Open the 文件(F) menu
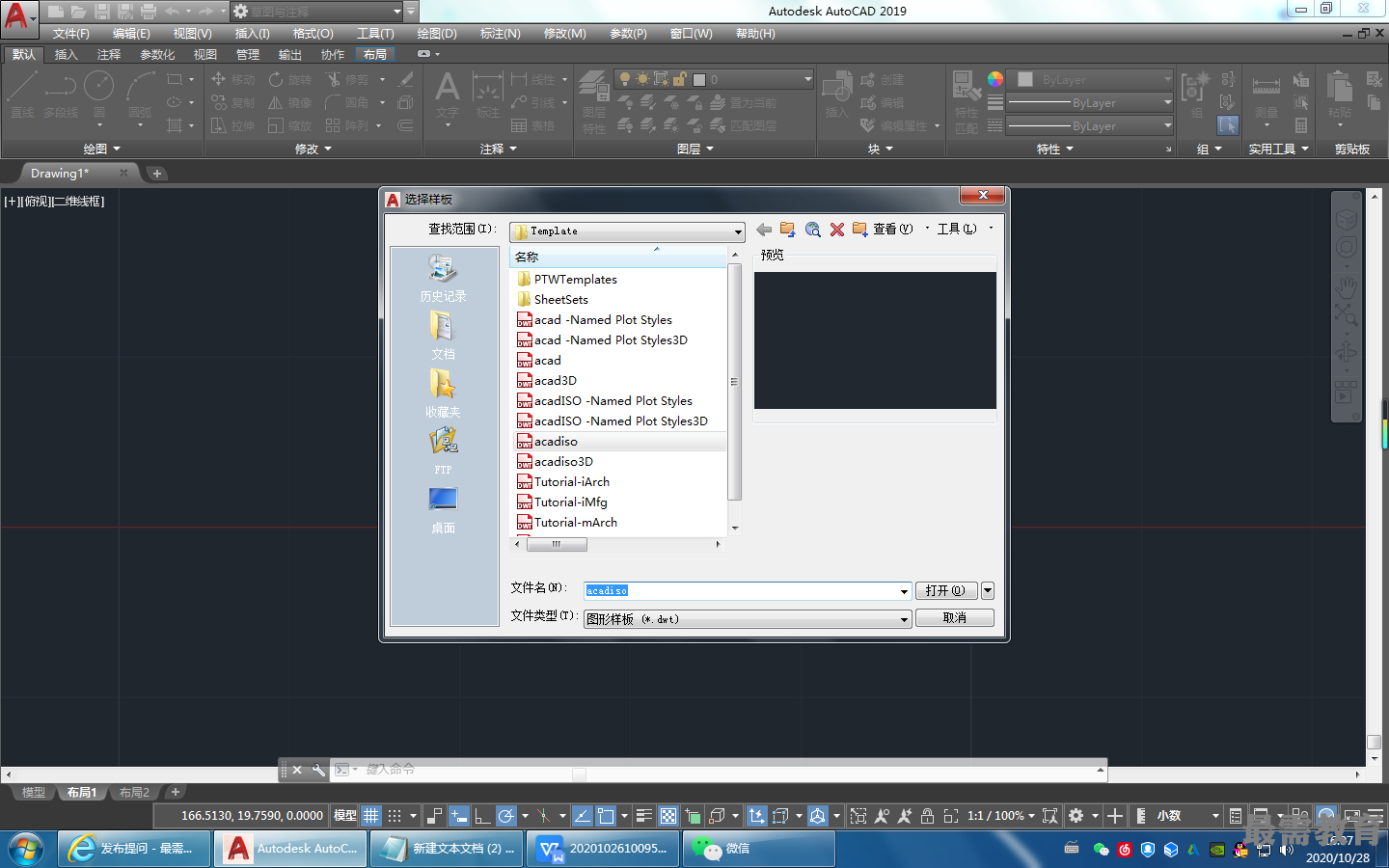The image size is (1389, 868). click(70, 34)
